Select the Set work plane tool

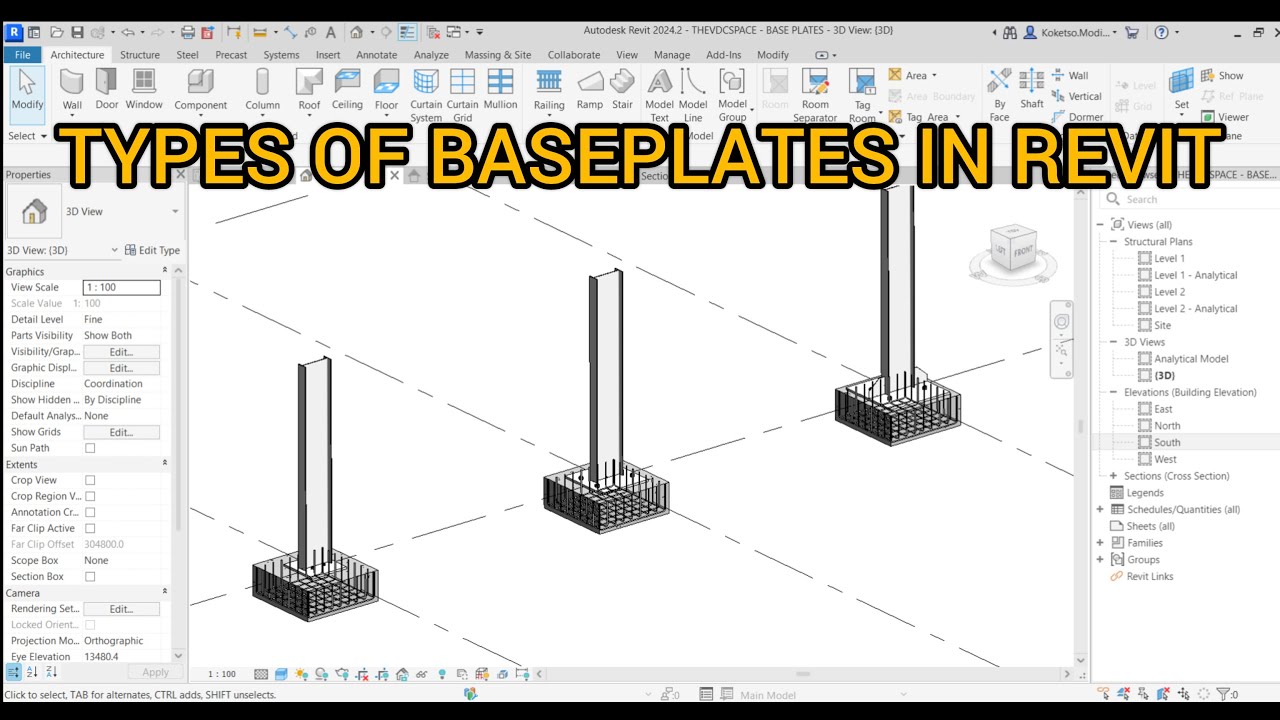[x=1182, y=89]
